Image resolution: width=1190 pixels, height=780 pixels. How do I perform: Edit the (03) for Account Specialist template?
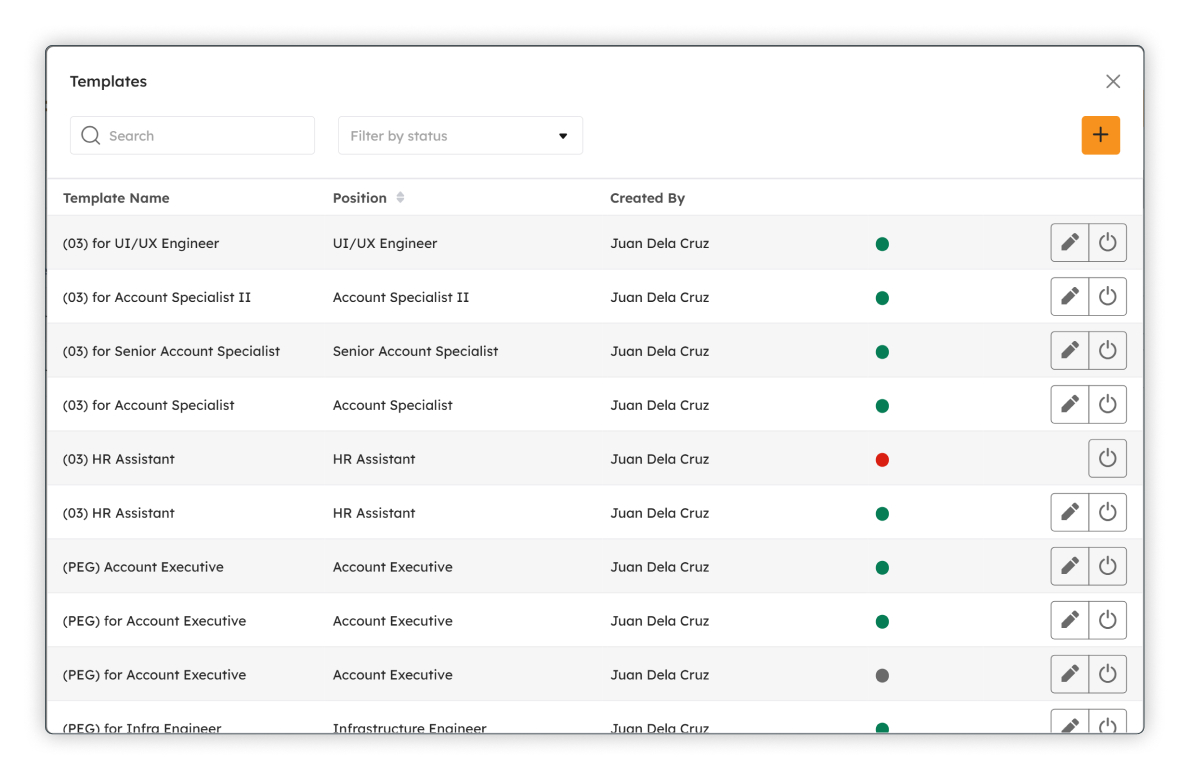point(1069,404)
